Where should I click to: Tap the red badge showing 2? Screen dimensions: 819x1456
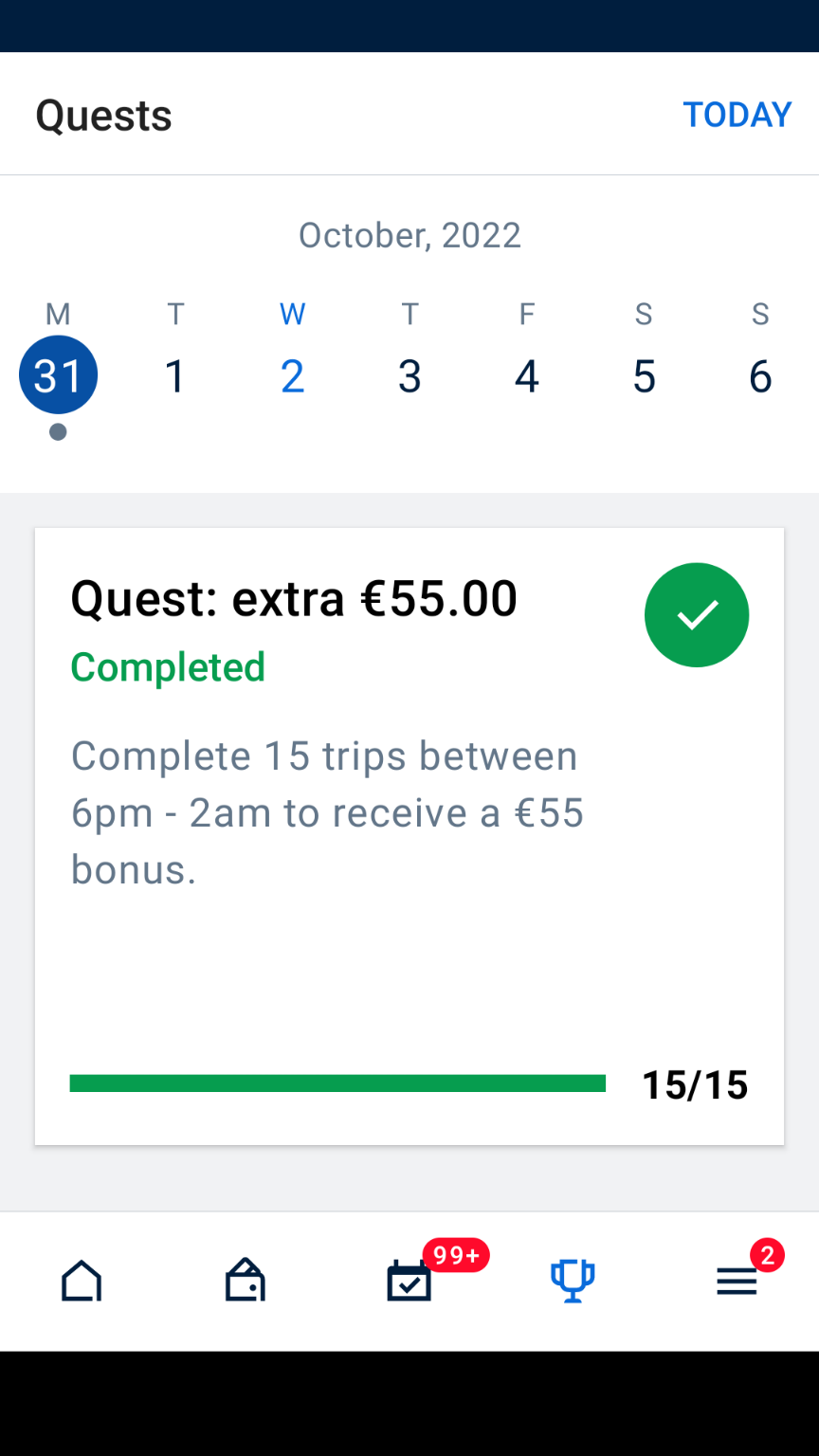point(767,1256)
